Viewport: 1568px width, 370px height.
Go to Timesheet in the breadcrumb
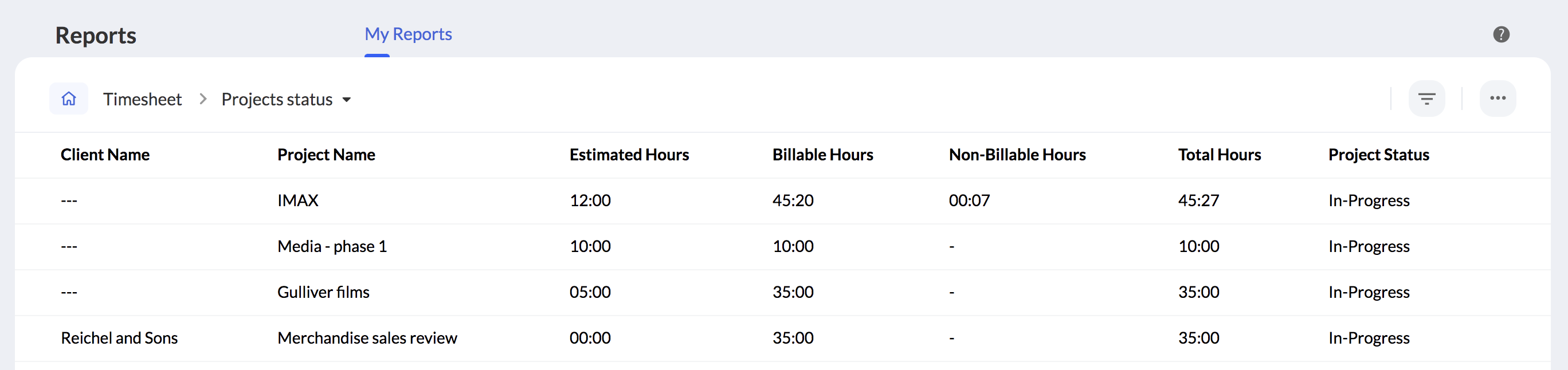(x=143, y=99)
